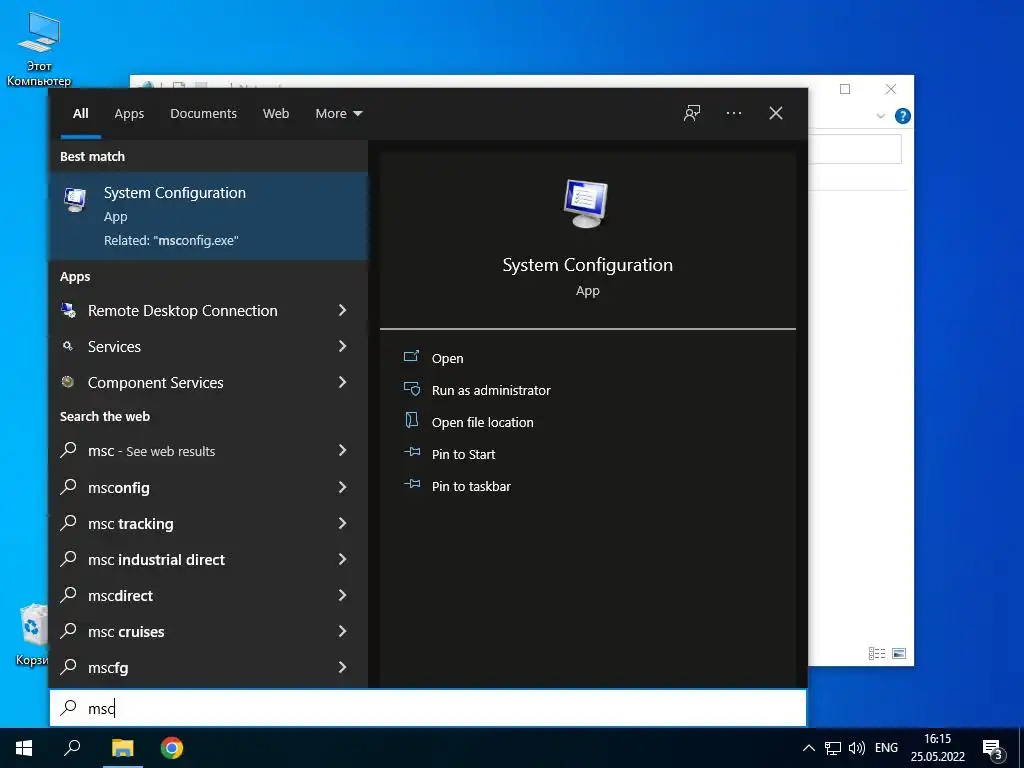Click the Windows Start button

point(24,748)
